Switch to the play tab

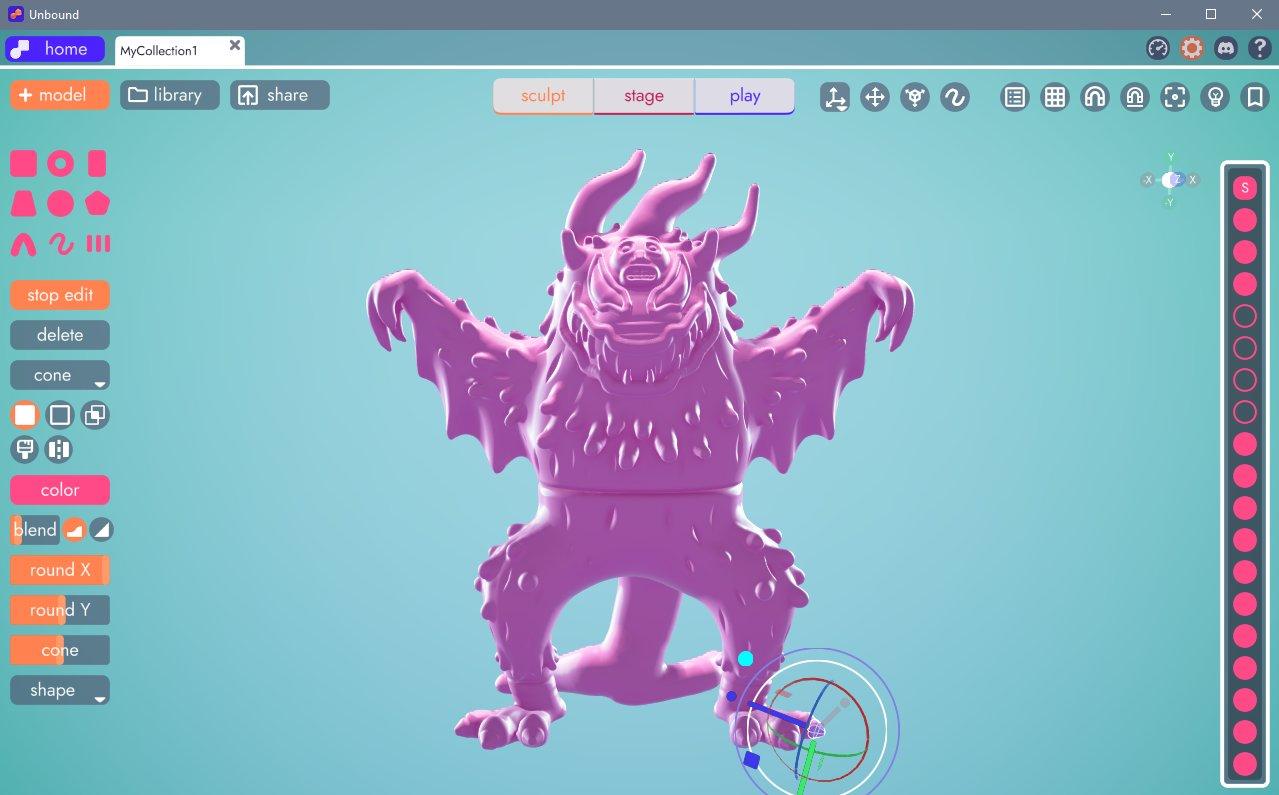[745, 96]
